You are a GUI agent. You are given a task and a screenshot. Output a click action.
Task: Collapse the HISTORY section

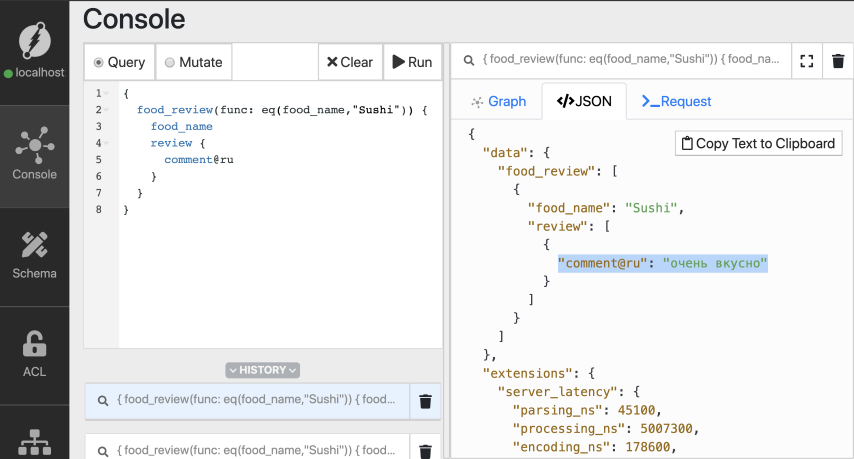[x=263, y=370]
